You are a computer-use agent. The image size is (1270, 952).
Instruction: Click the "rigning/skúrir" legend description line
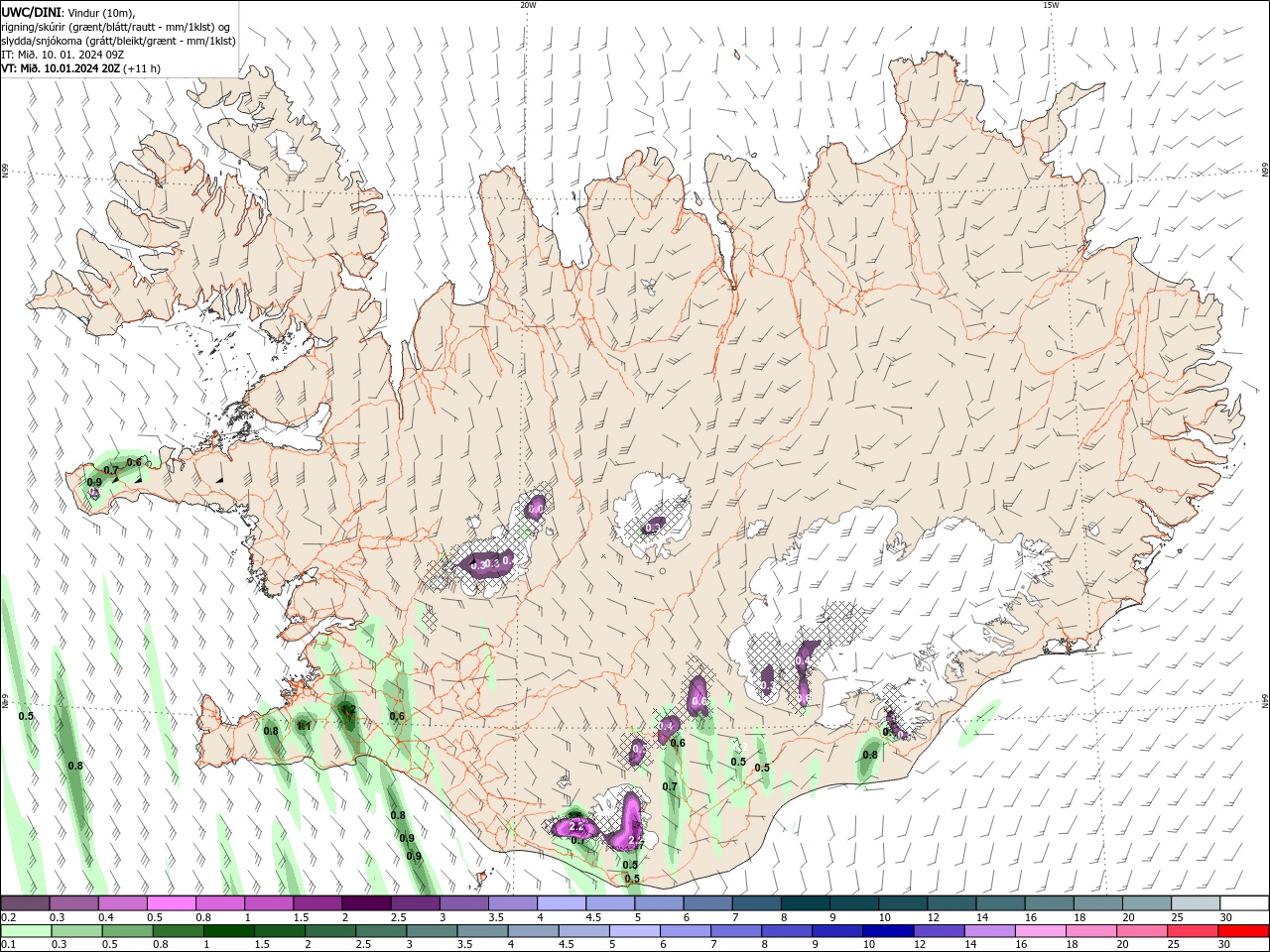point(116,27)
